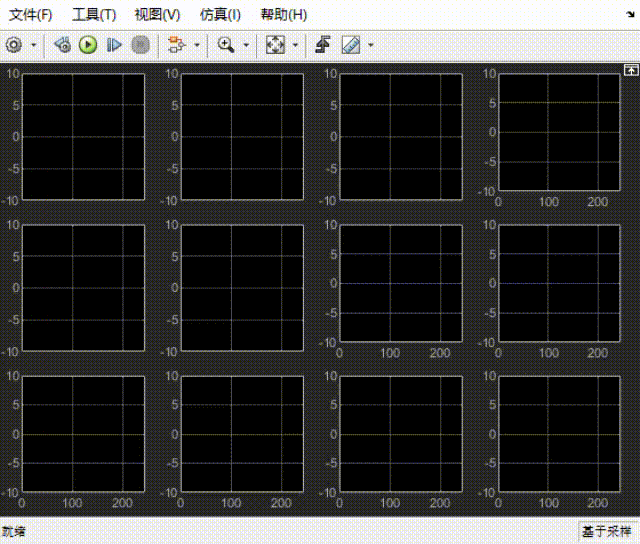Select the second plot in bottom row
The height and width of the screenshot is (544, 640).
click(x=242, y=434)
